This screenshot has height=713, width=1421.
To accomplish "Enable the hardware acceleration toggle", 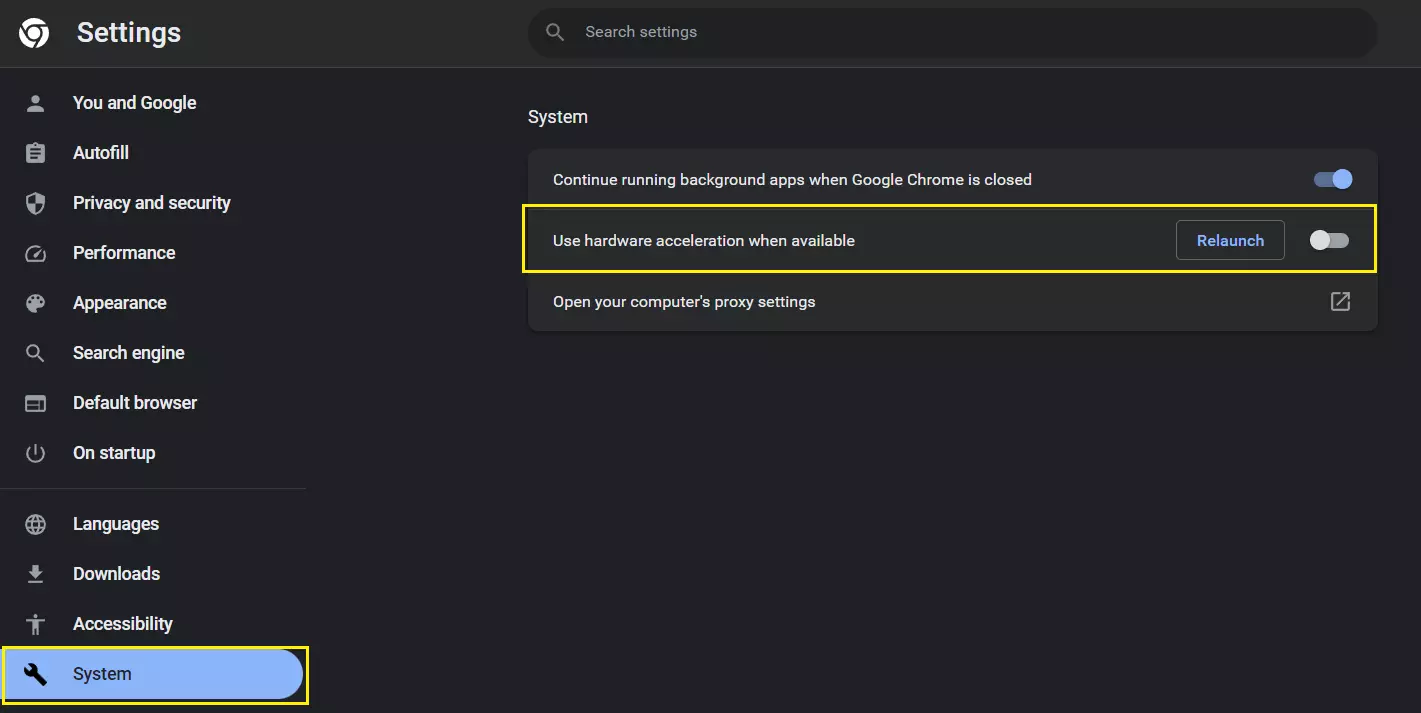I will [1330, 240].
